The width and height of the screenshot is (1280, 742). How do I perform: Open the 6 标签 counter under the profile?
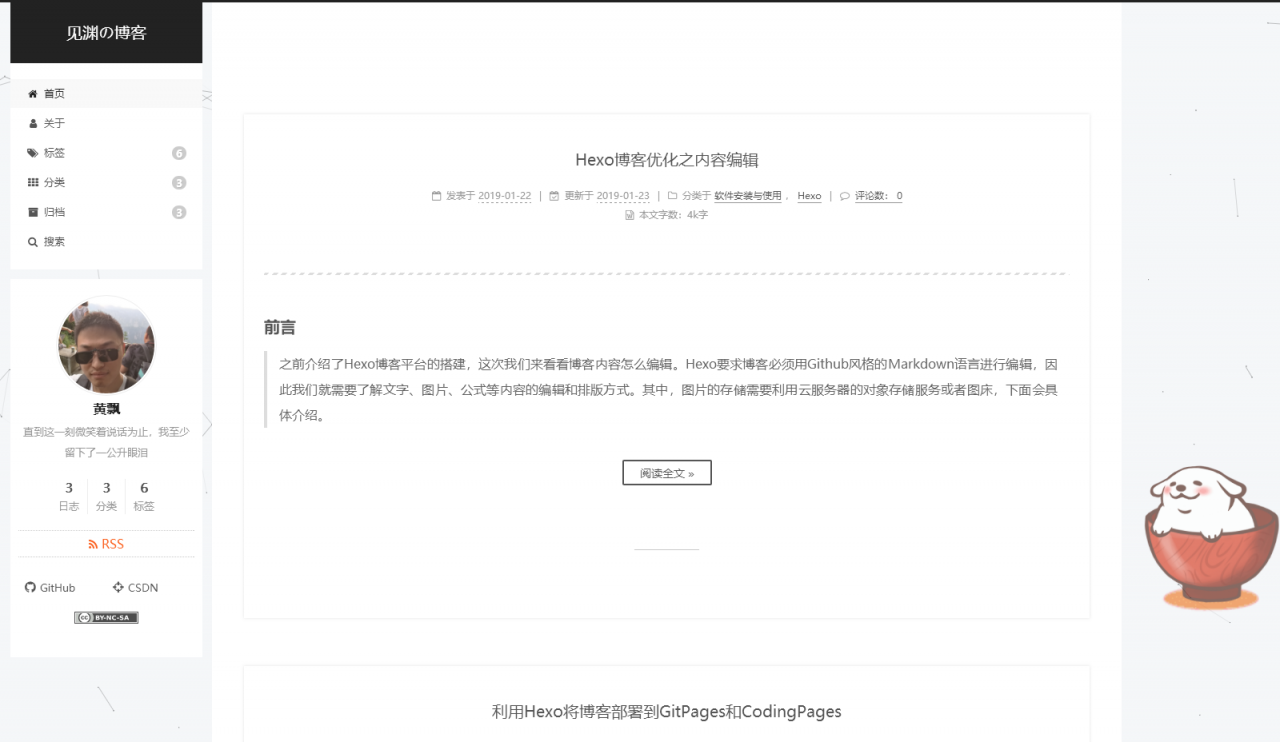coord(144,496)
